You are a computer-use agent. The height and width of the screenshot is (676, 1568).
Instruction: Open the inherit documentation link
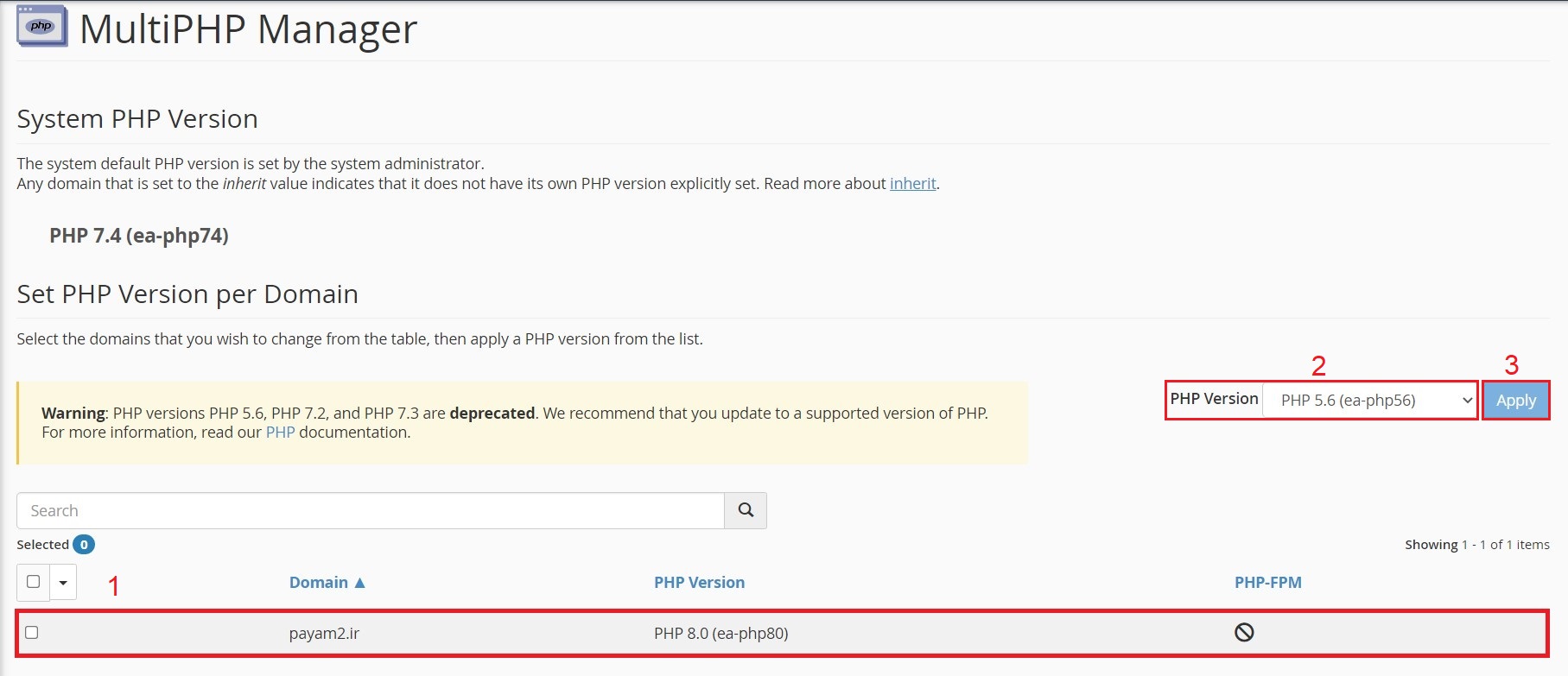[911, 183]
